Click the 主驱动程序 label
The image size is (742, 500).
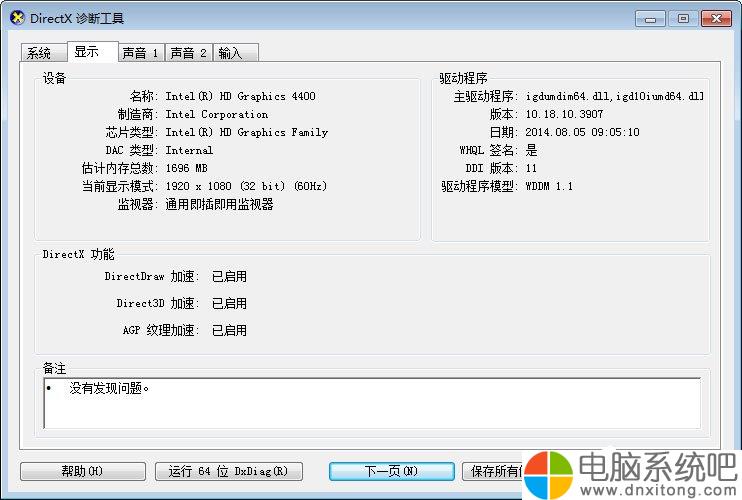tap(486, 96)
